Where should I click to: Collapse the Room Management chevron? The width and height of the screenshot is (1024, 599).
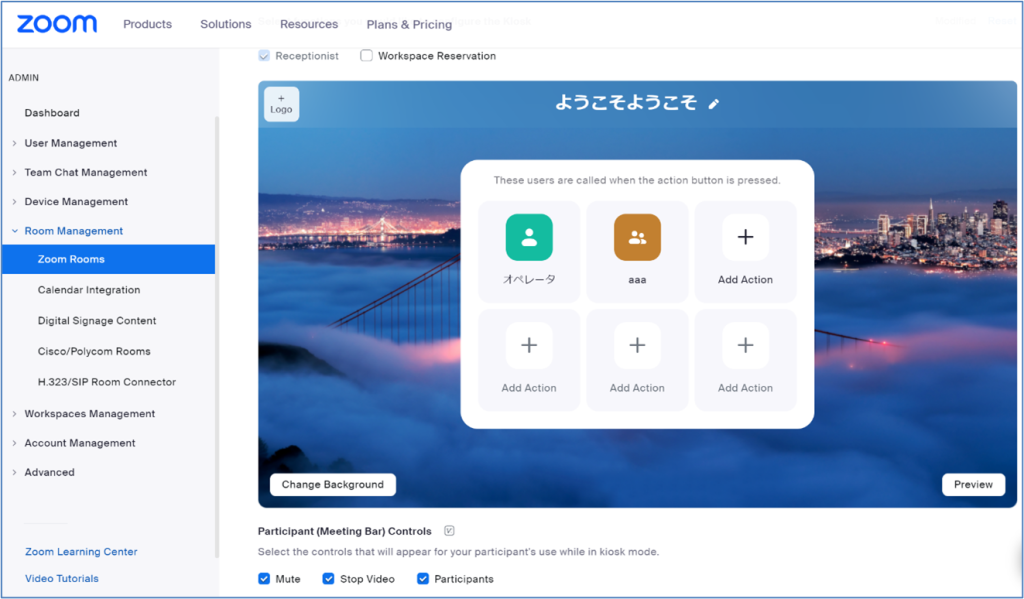click(x=14, y=231)
